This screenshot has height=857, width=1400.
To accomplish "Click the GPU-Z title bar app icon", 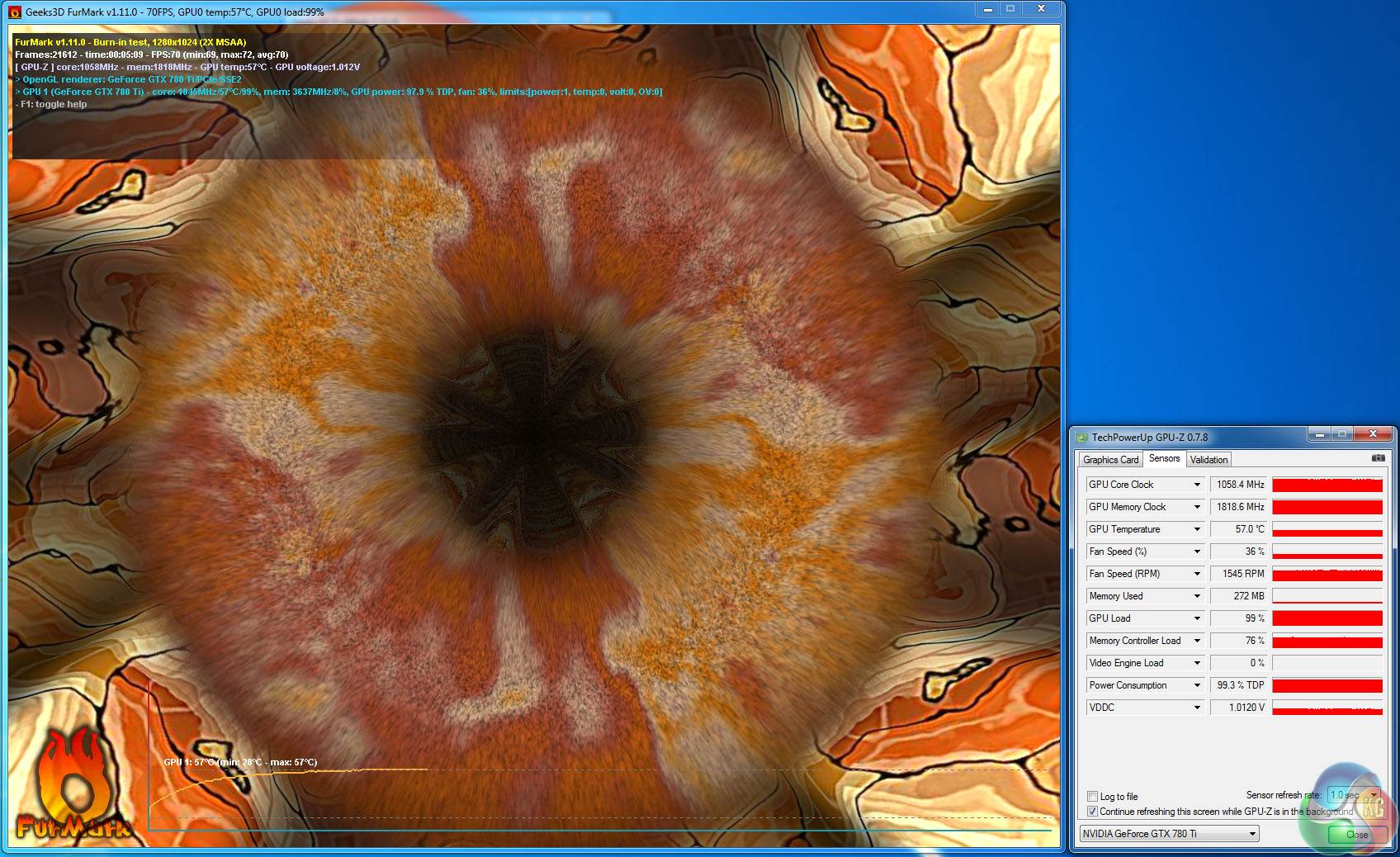I will (x=1082, y=438).
